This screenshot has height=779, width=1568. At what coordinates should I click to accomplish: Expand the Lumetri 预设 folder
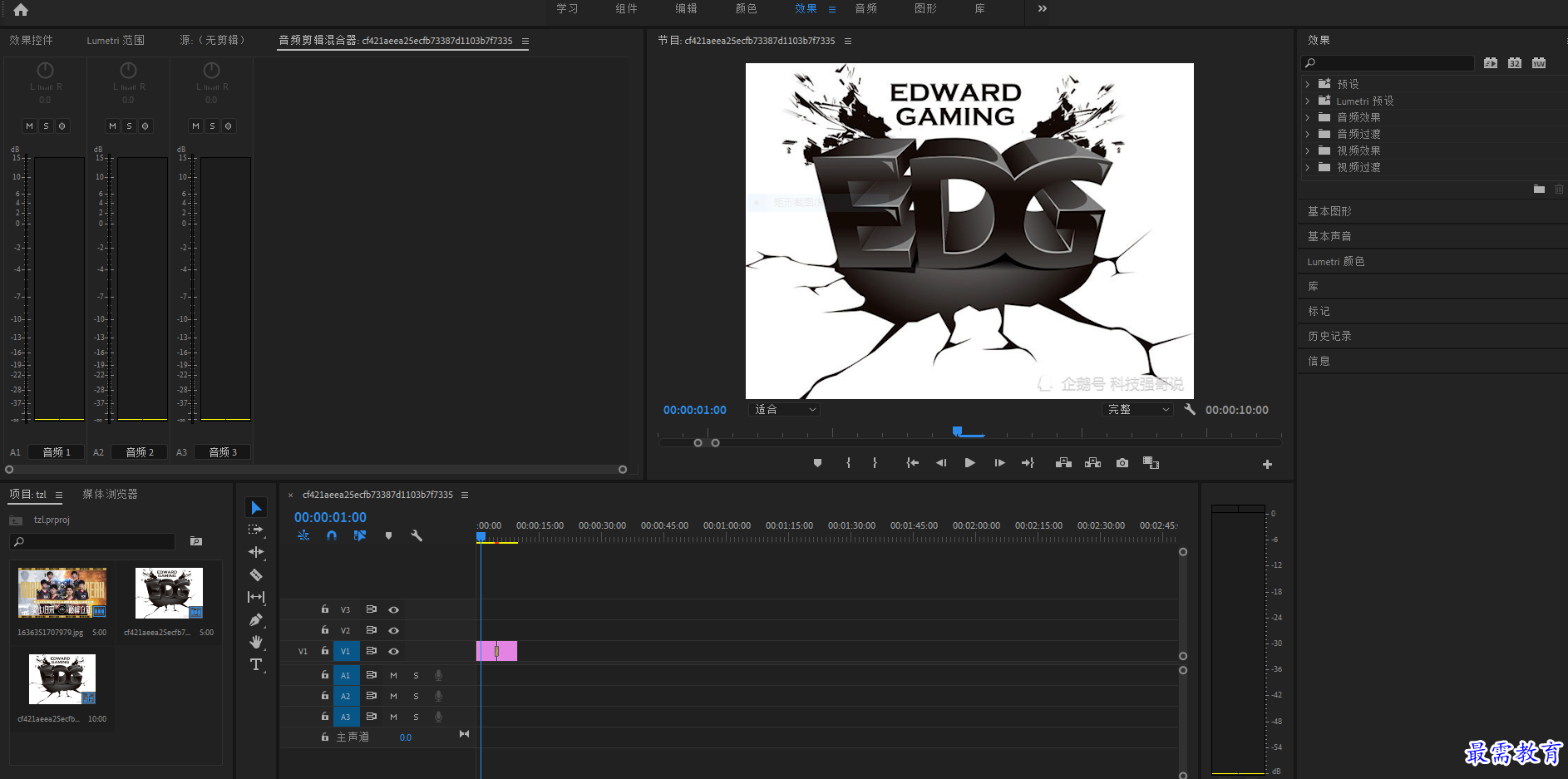click(1308, 101)
